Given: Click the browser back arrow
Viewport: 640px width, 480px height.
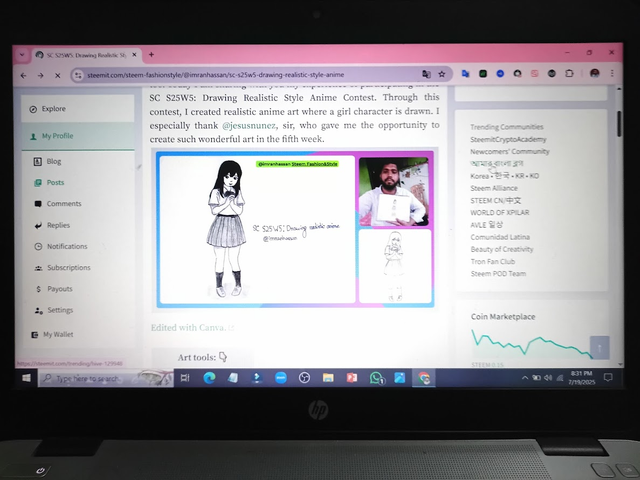Looking at the screenshot, I should tap(23, 76).
